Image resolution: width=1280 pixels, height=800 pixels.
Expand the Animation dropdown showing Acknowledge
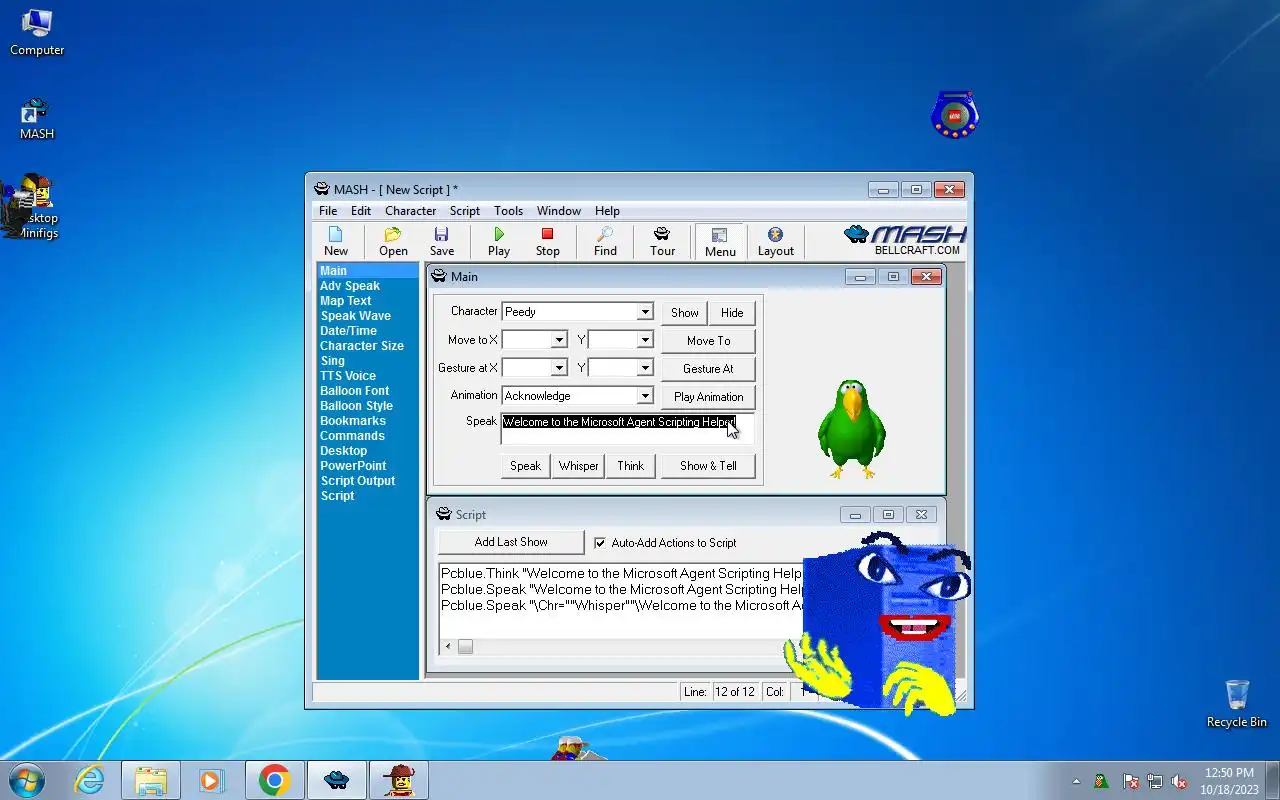click(x=645, y=396)
